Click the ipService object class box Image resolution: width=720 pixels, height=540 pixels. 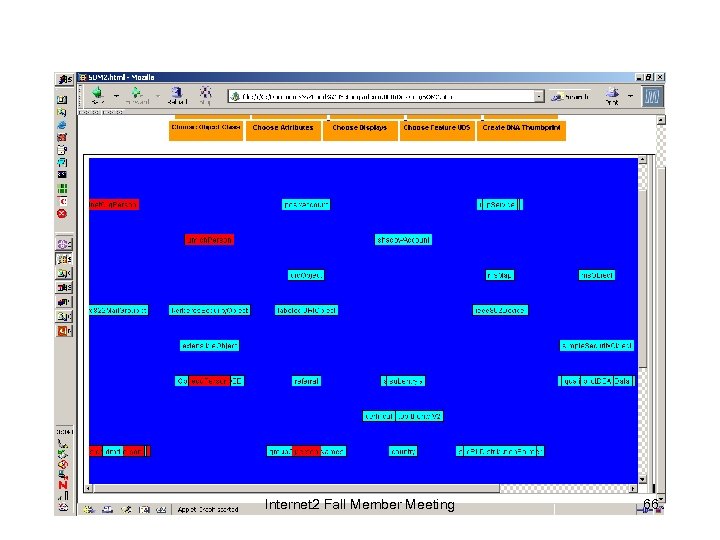[x=500, y=204]
